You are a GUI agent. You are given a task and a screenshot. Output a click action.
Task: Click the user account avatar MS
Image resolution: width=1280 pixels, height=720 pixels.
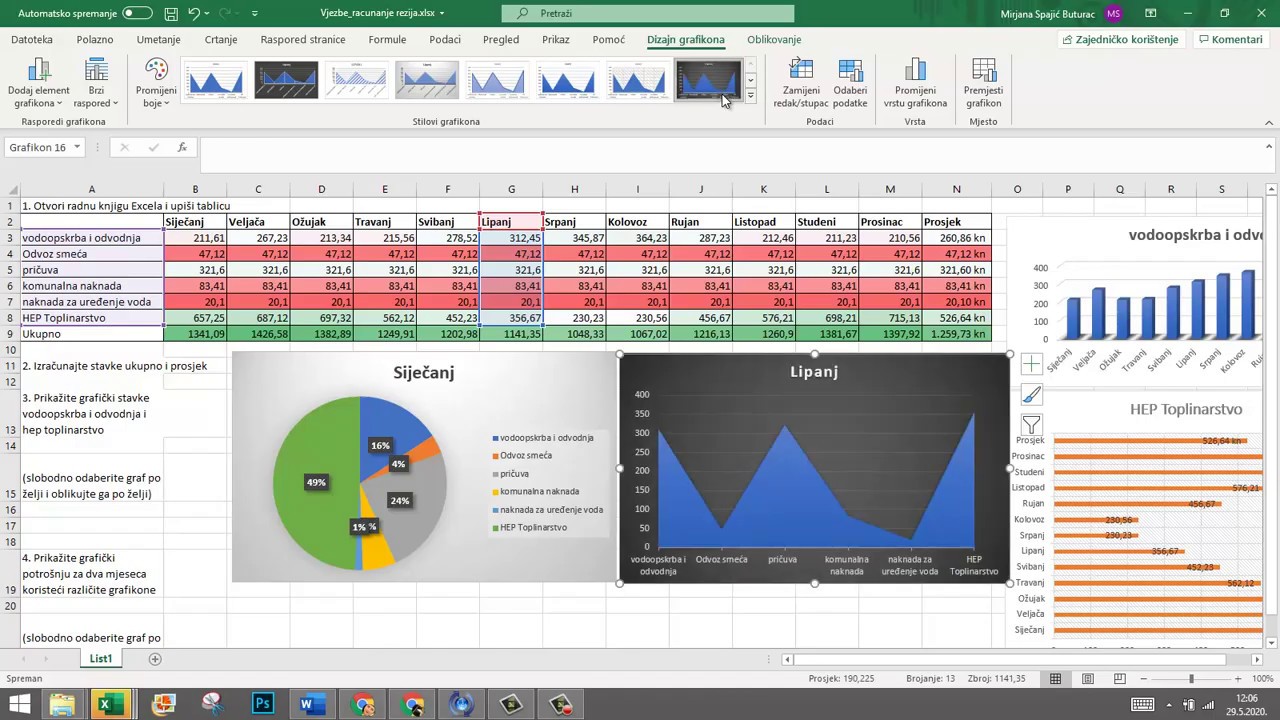(x=1114, y=14)
